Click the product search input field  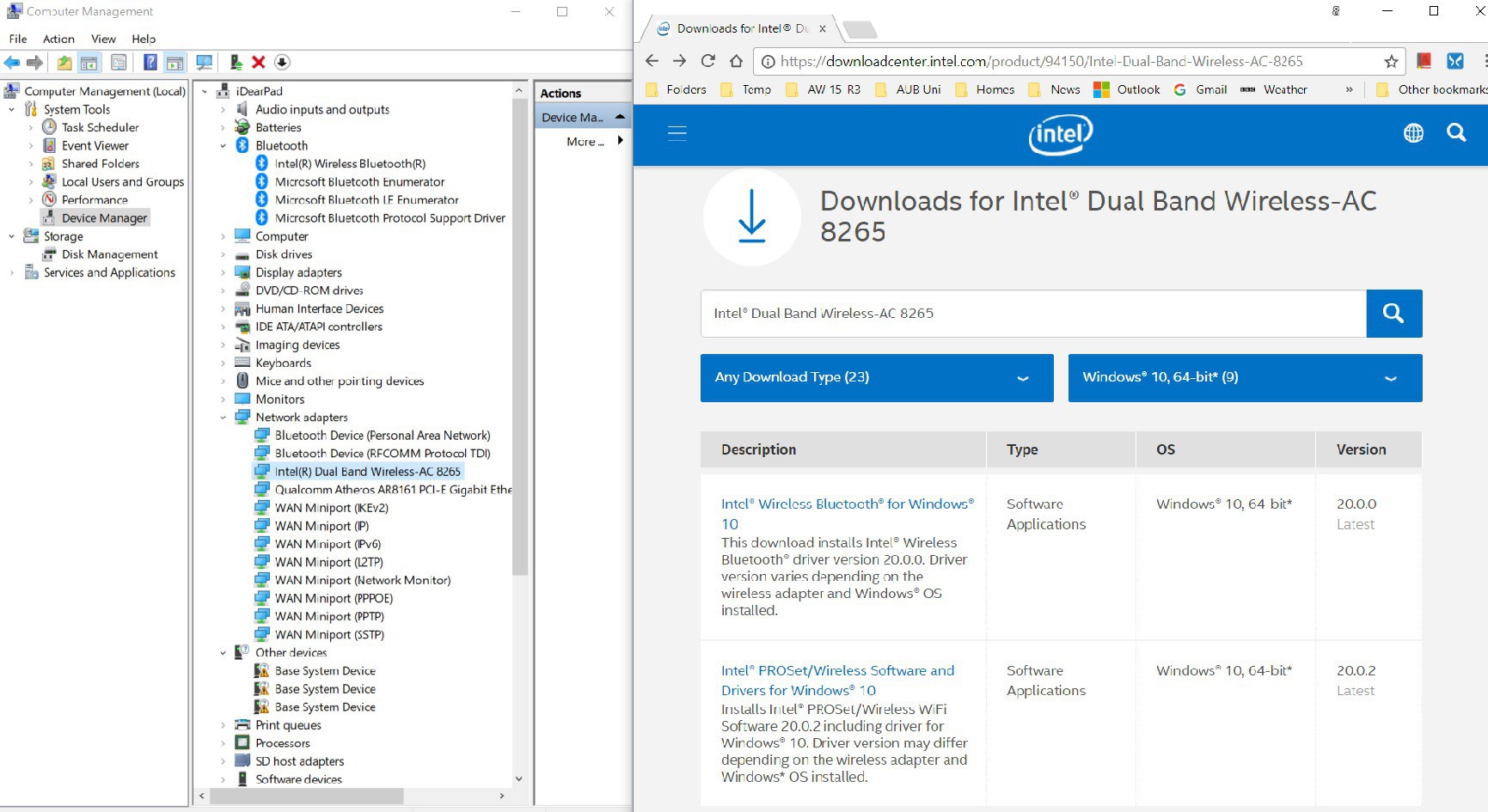click(x=1033, y=314)
